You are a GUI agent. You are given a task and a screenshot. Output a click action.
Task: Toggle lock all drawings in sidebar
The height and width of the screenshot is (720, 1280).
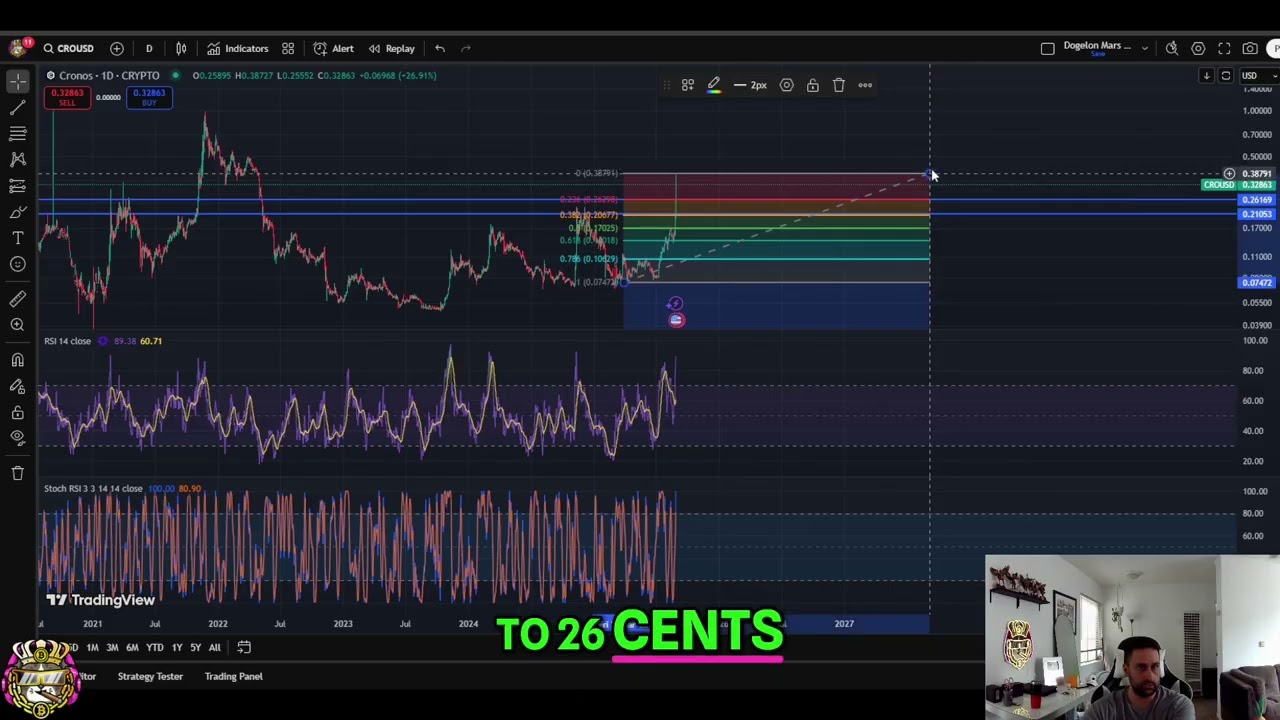tap(18, 412)
